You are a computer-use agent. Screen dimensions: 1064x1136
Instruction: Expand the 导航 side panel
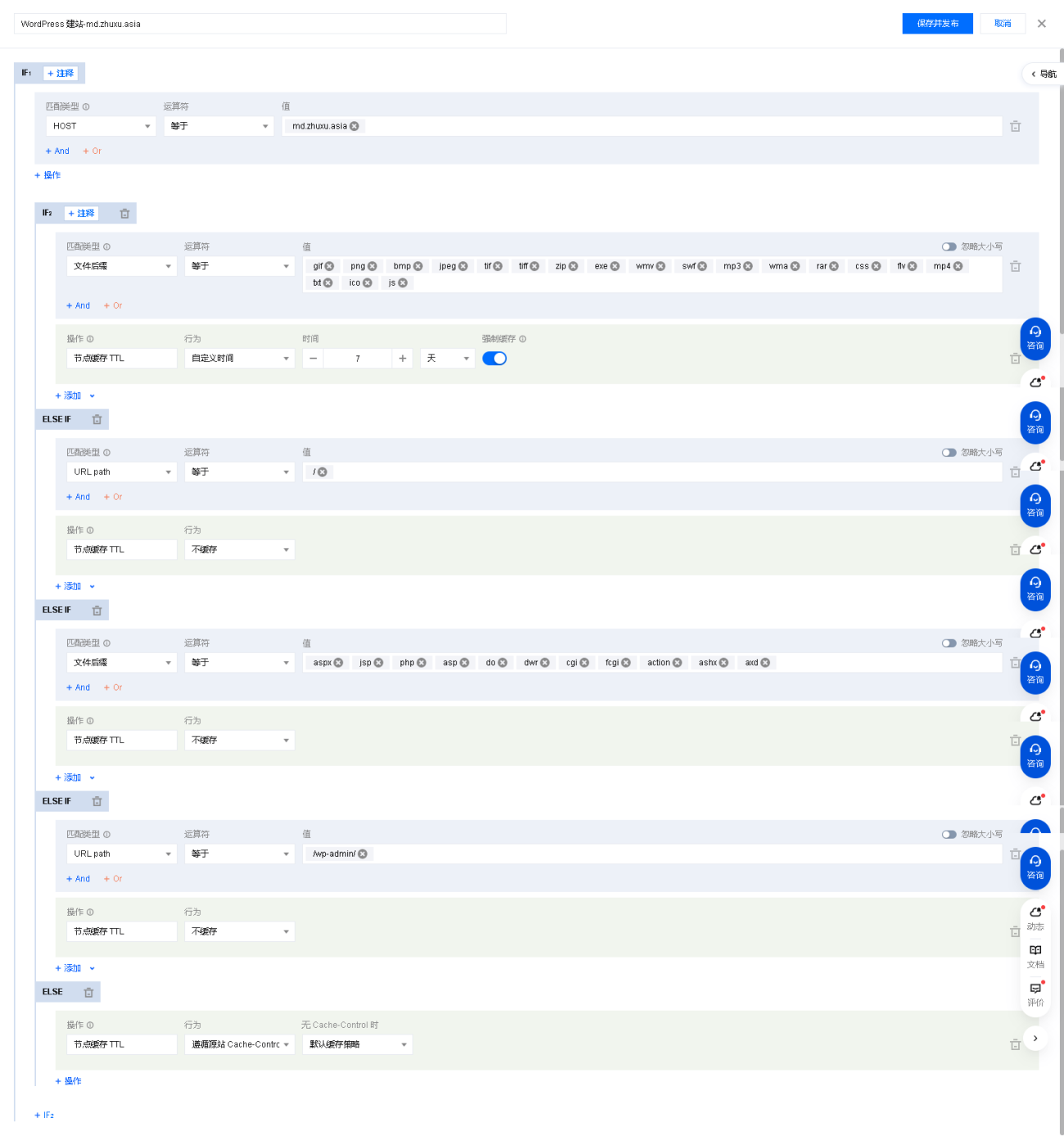tap(1043, 74)
